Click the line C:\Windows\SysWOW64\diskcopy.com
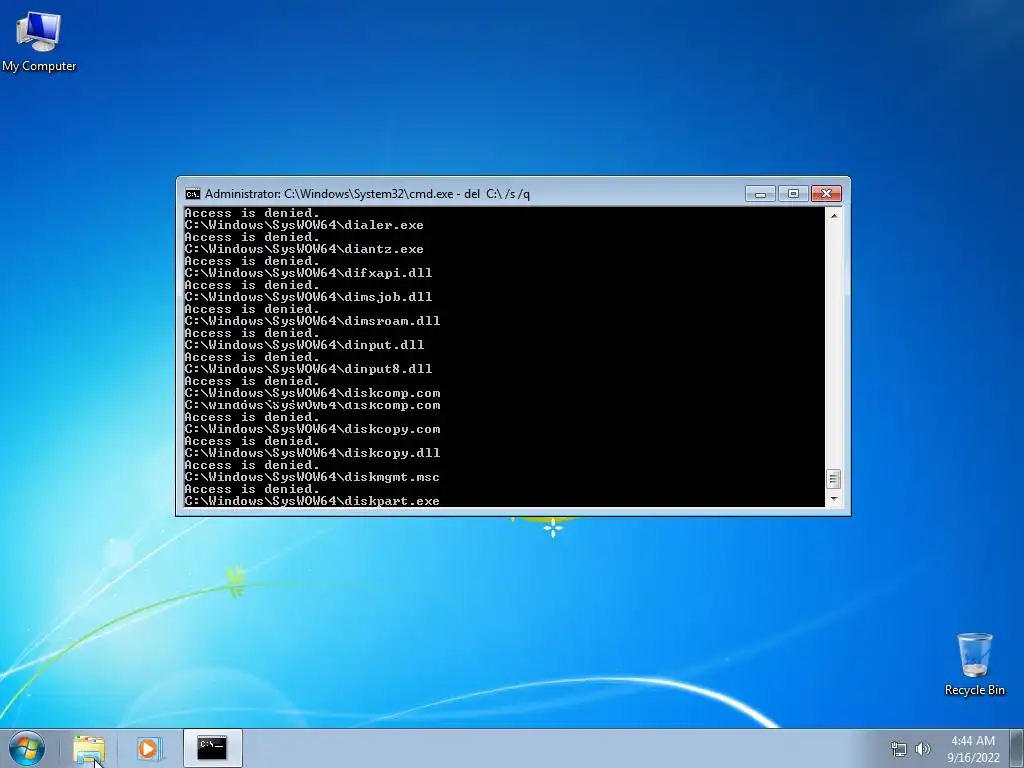 [x=312, y=429]
